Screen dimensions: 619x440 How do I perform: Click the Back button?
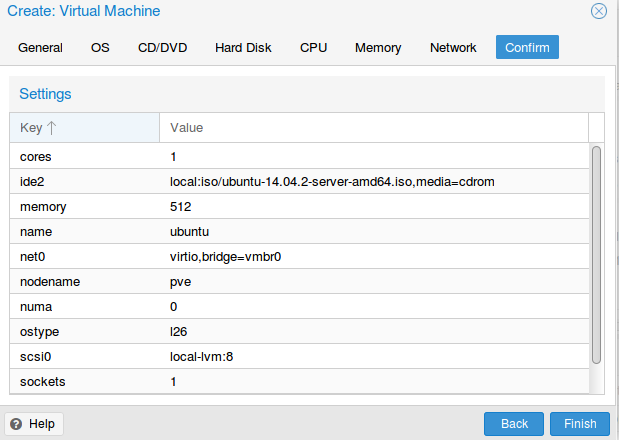pyautogui.click(x=514, y=424)
